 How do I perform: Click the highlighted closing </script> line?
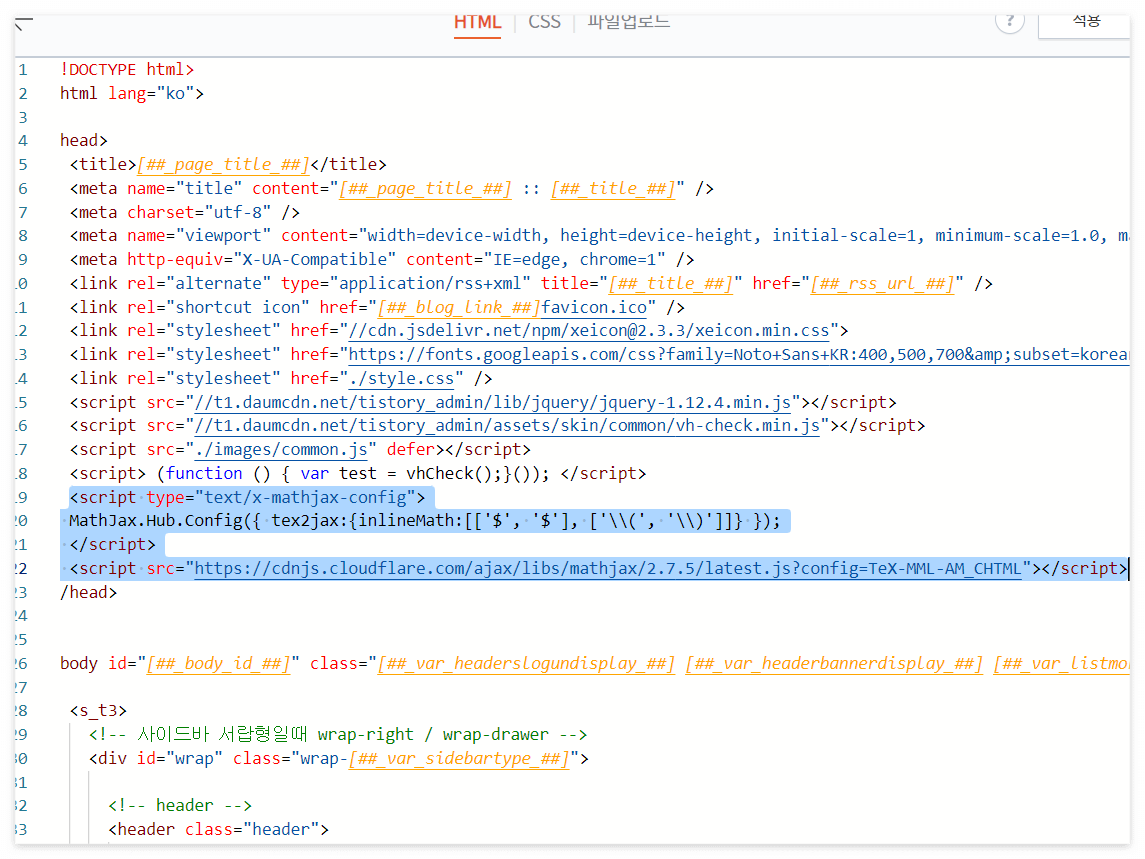coord(112,545)
